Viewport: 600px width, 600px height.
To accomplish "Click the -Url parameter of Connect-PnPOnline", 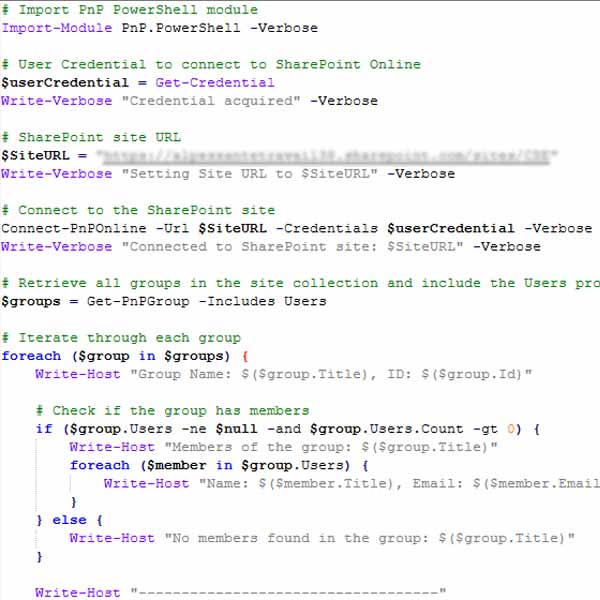I will 172,228.
